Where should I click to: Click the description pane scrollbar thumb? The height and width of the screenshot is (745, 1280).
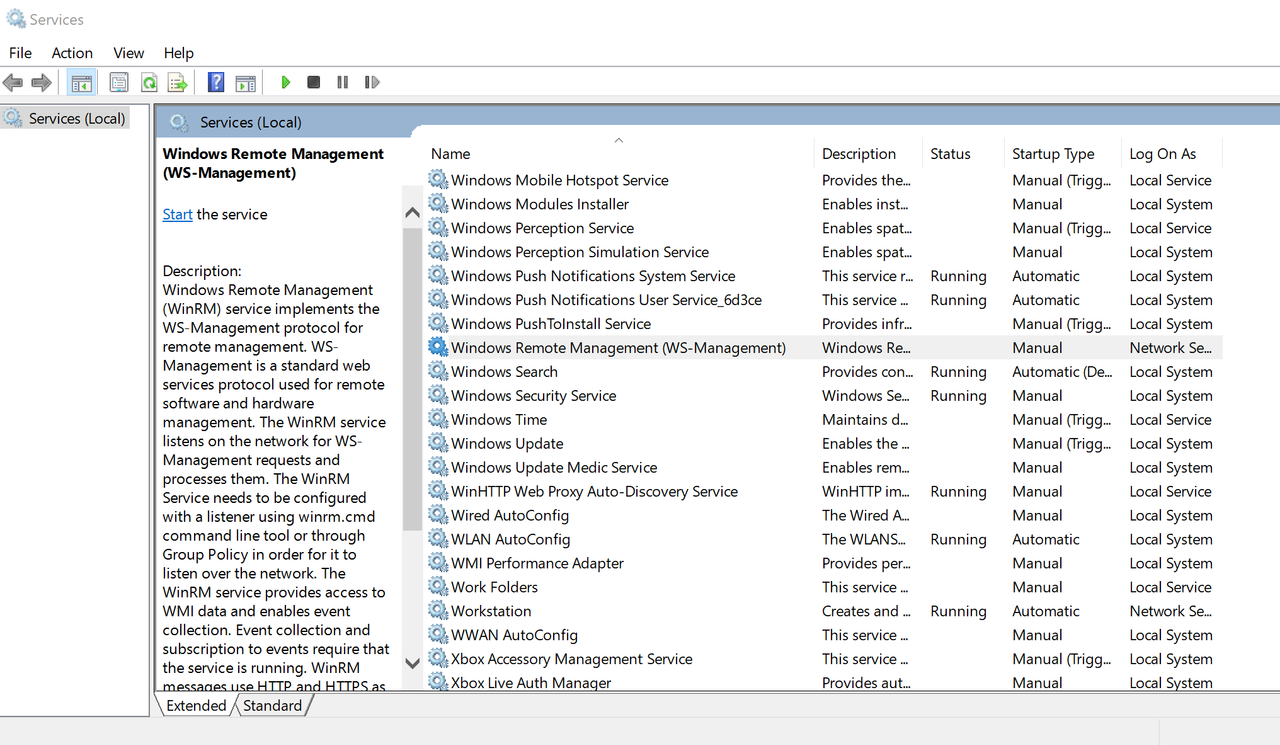point(412,379)
